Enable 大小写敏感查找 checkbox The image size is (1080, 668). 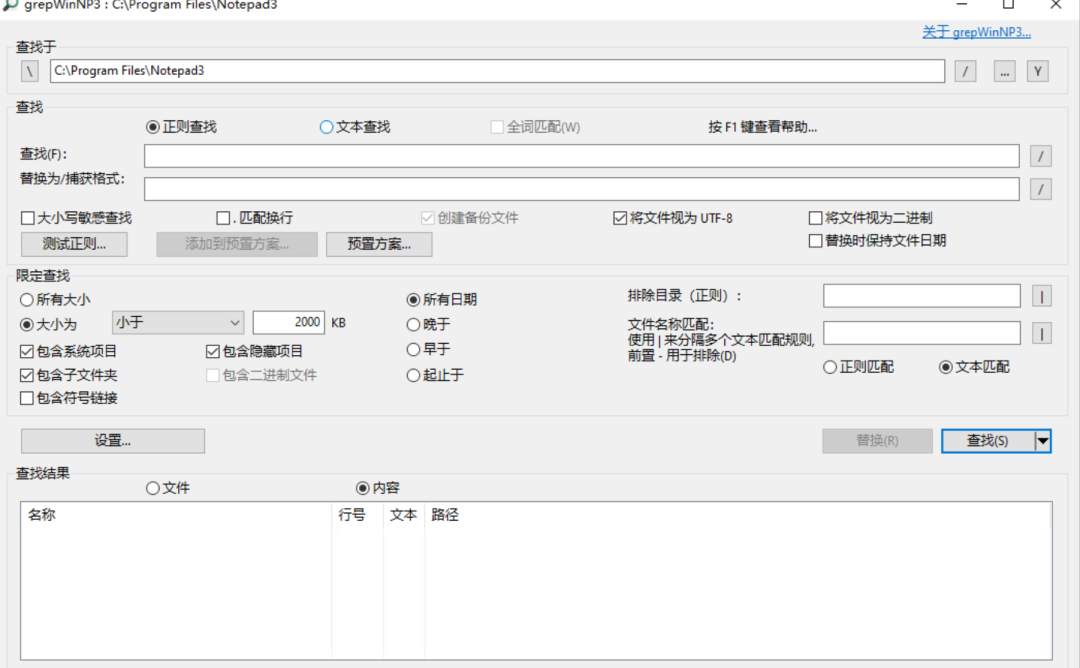click(x=27, y=218)
